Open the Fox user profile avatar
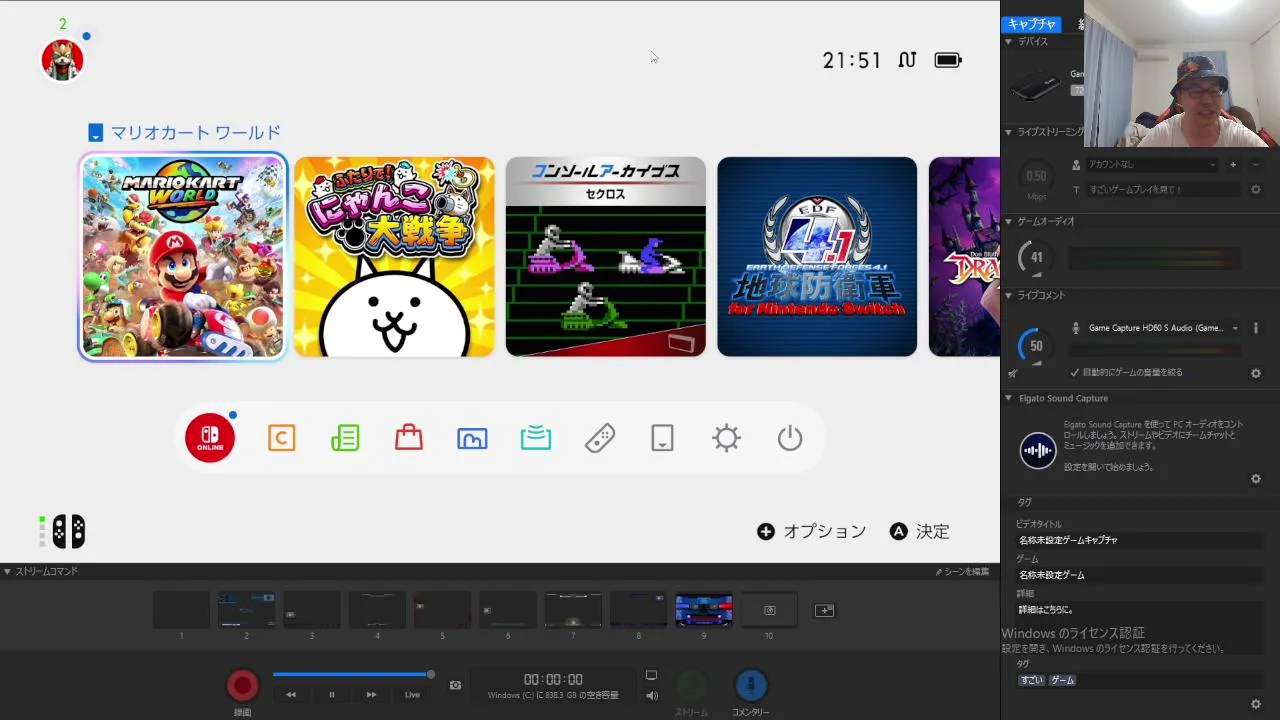 [x=62, y=60]
